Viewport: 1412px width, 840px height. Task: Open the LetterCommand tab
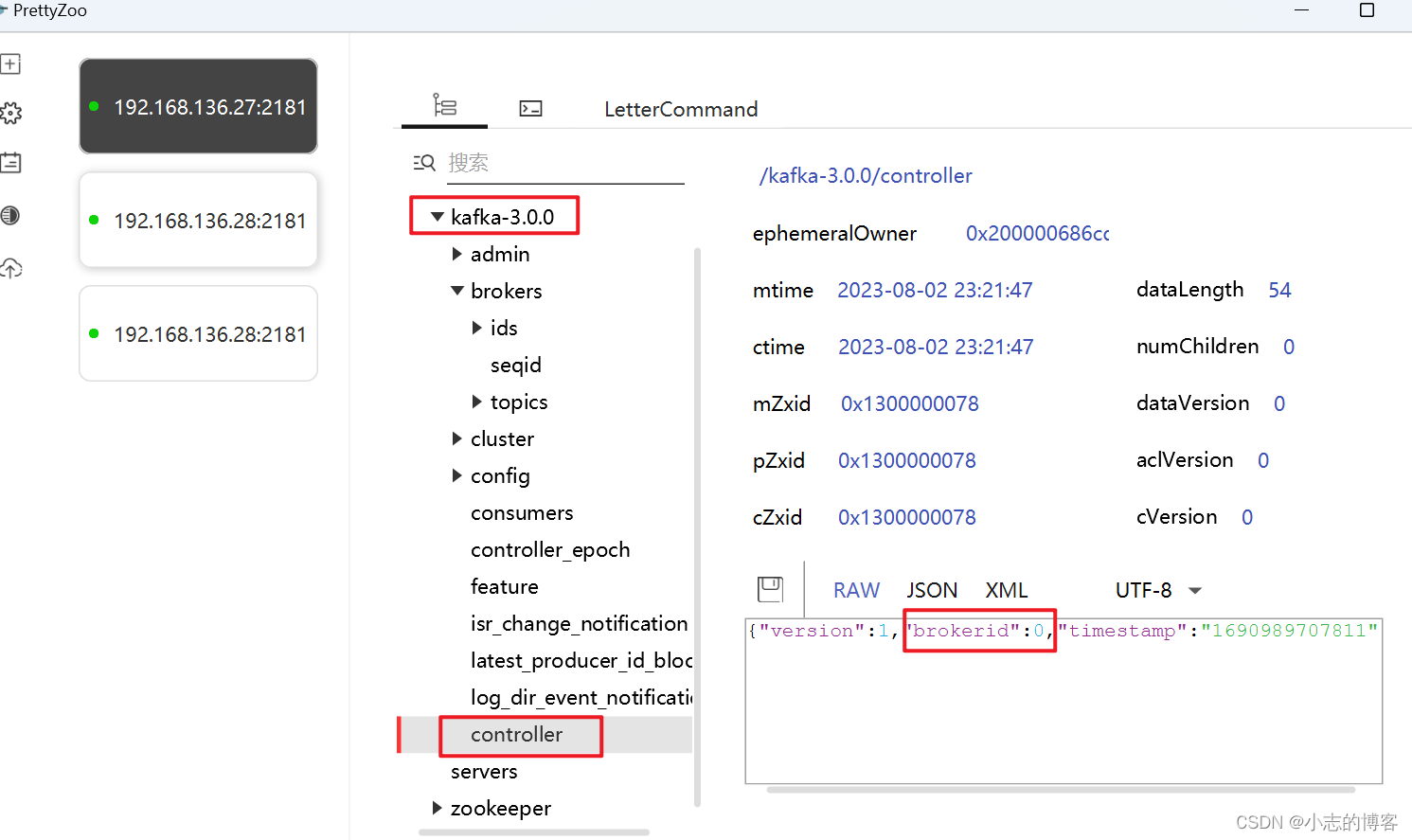pyautogui.click(x=681, y=109)
